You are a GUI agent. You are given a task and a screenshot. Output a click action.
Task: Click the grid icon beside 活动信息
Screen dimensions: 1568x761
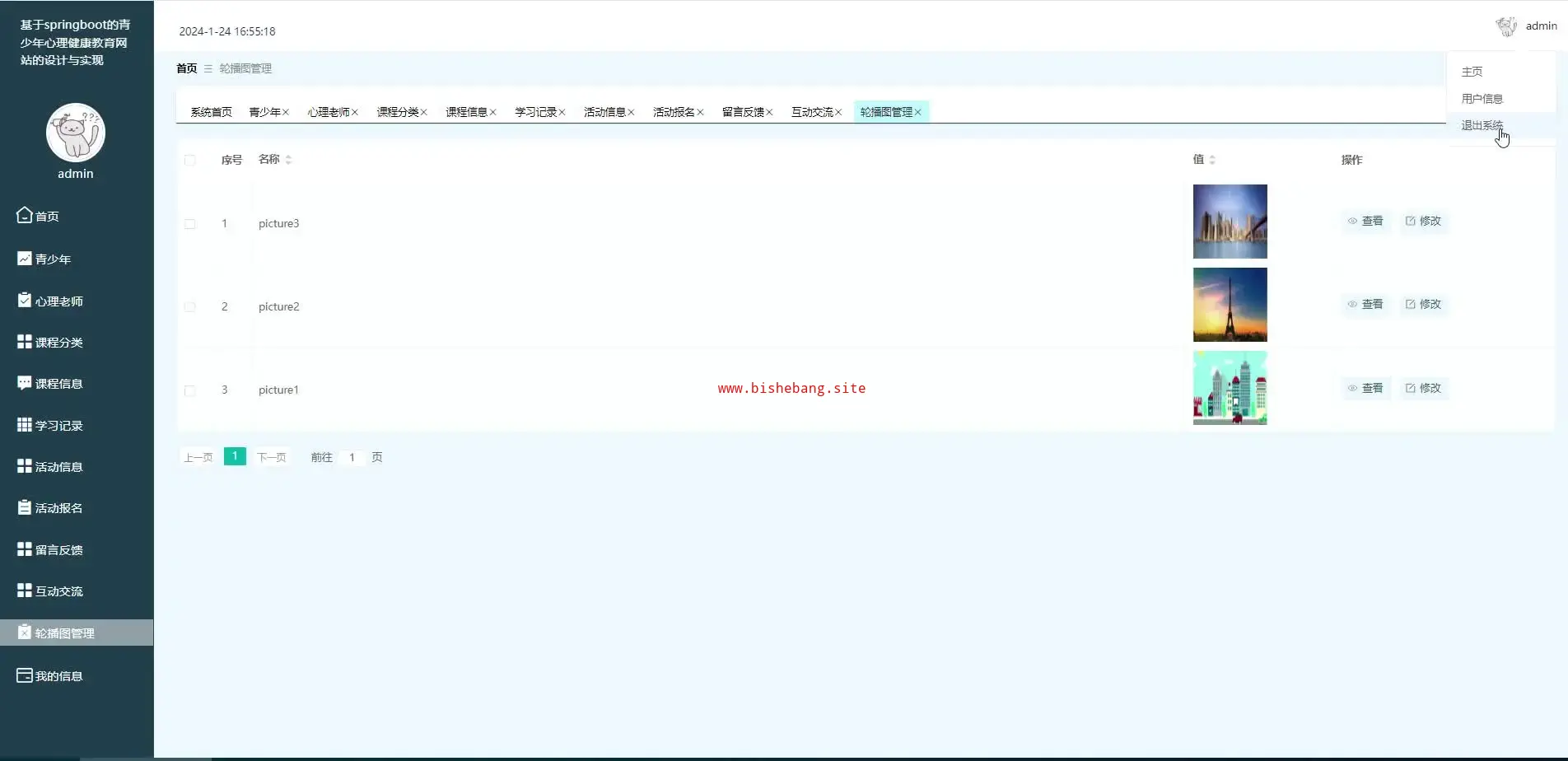tap(25, 466)
